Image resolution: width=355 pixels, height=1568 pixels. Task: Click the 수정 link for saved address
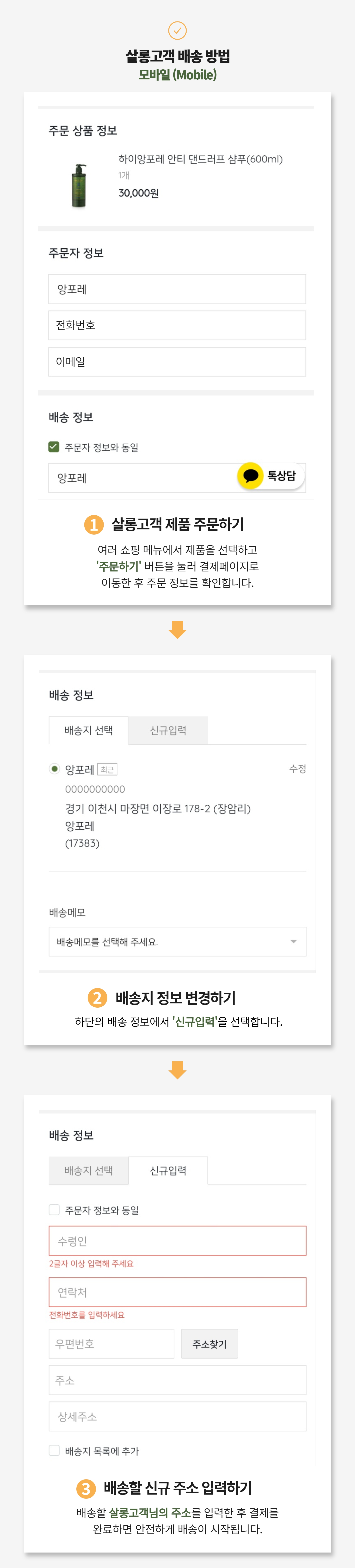point(297,769)
